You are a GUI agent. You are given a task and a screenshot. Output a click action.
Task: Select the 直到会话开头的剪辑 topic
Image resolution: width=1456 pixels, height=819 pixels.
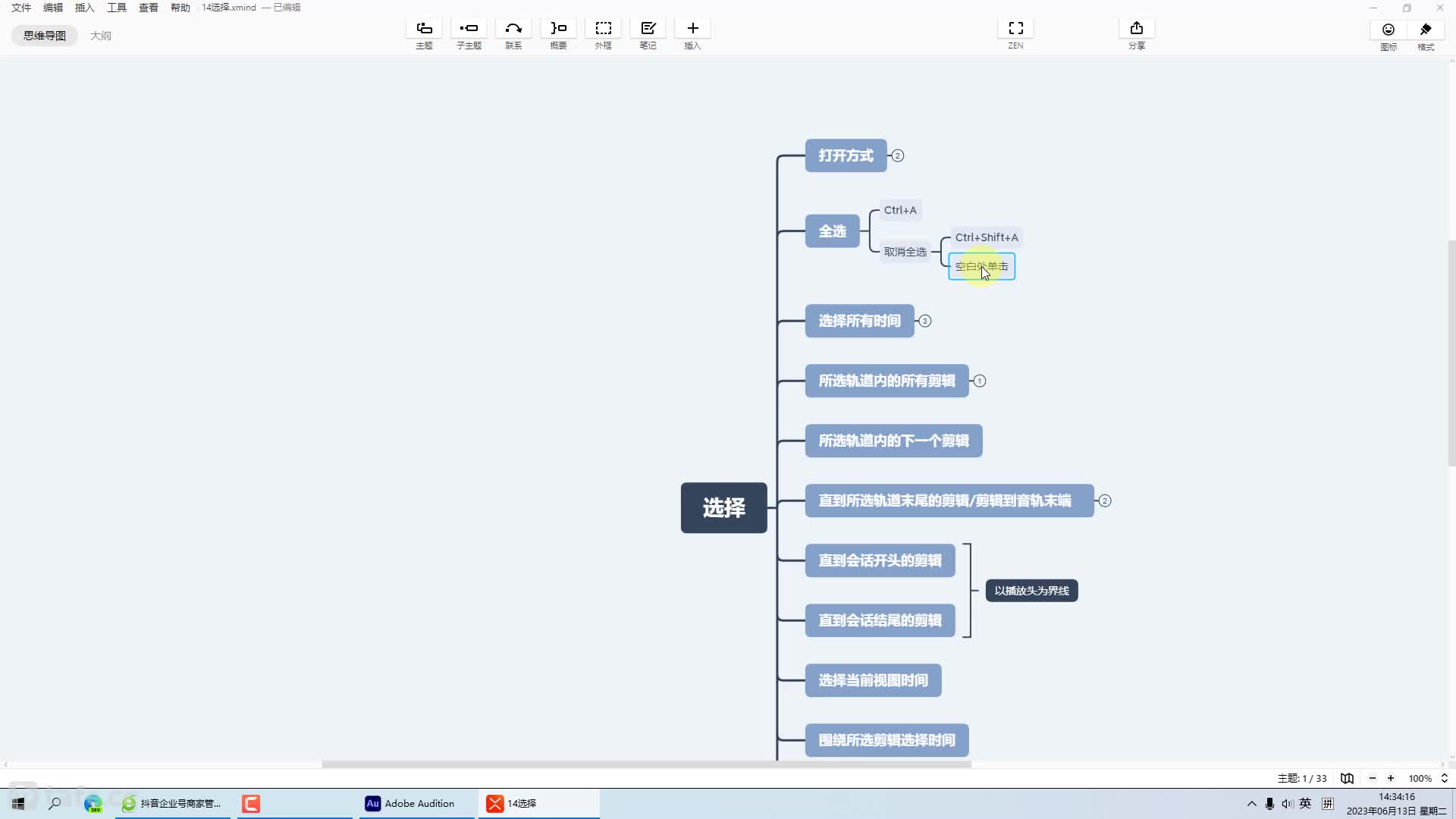880,560
